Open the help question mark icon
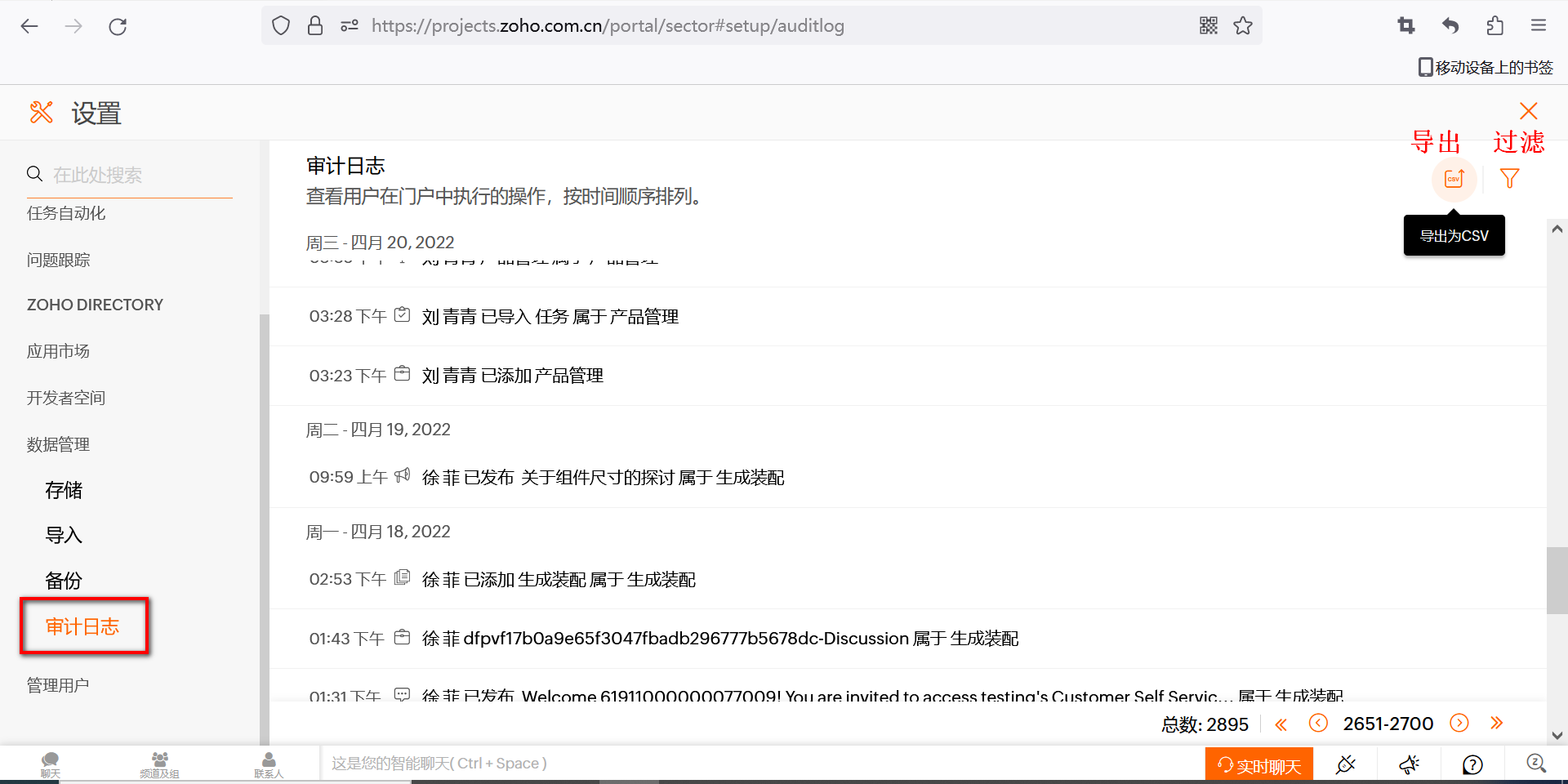This screenshot has height=784, width=1568. tap(1472, 765)
